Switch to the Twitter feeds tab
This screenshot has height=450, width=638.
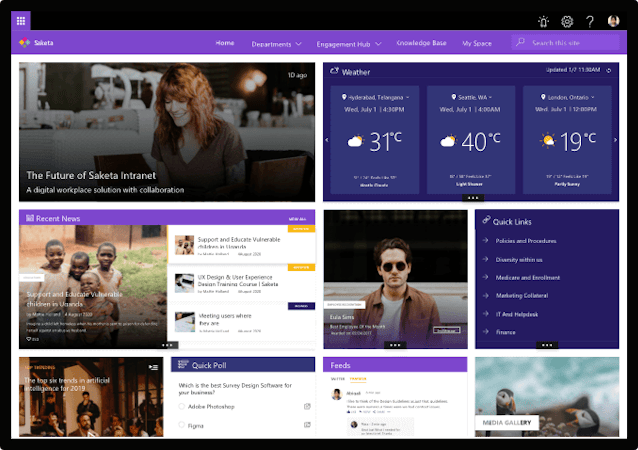pos(338,379)
